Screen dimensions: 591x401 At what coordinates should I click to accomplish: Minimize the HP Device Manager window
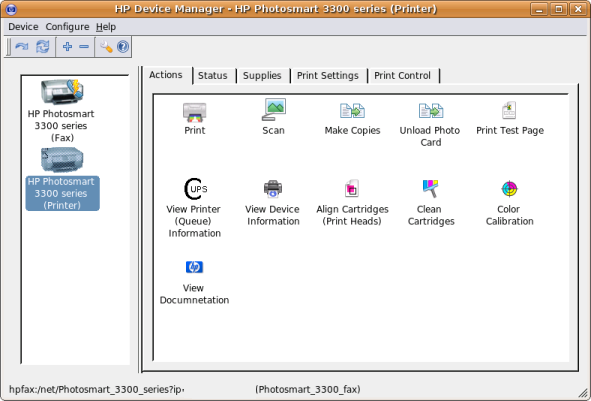point(539,9)
